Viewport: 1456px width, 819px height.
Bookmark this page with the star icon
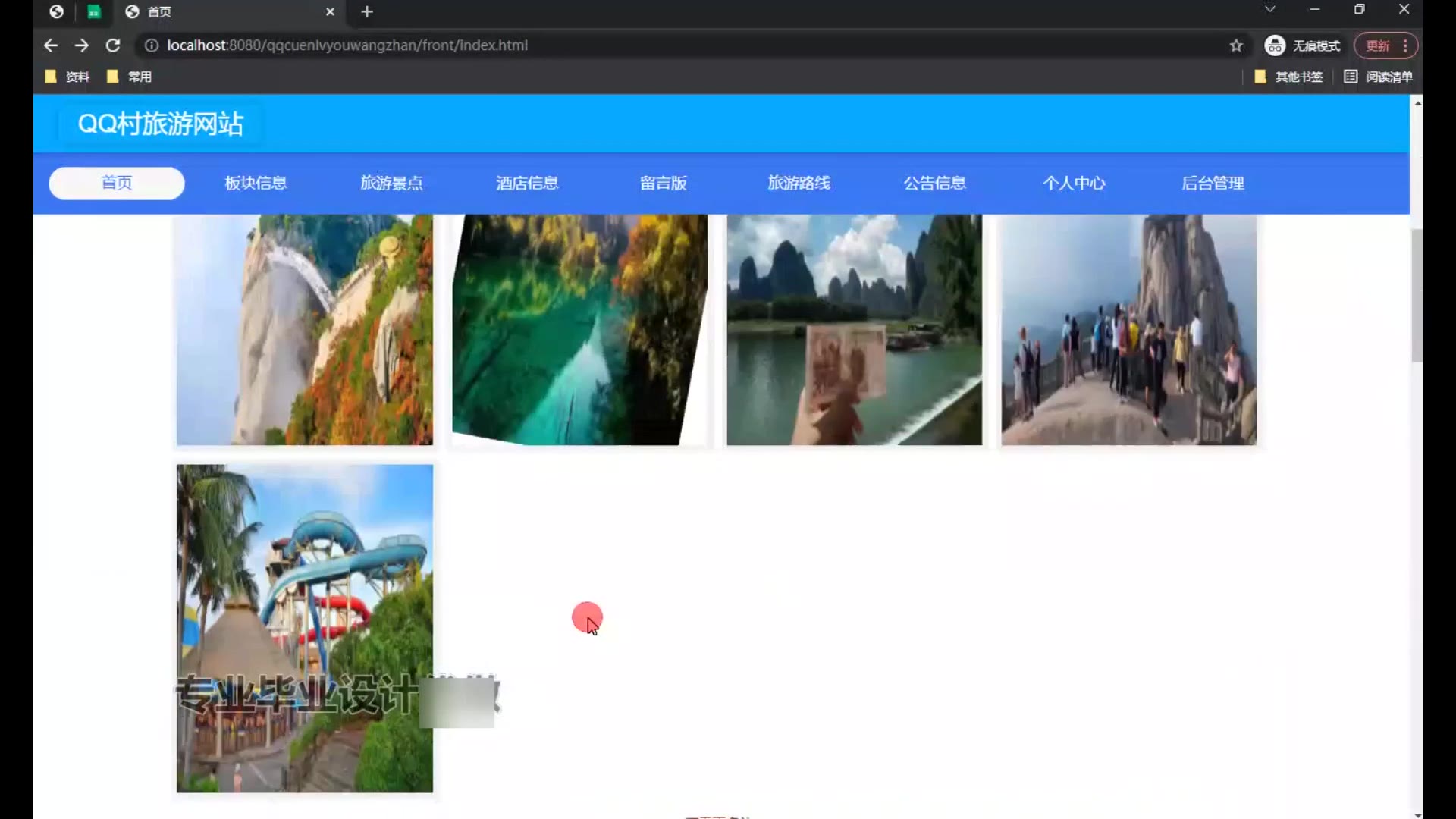[1236, 45]
